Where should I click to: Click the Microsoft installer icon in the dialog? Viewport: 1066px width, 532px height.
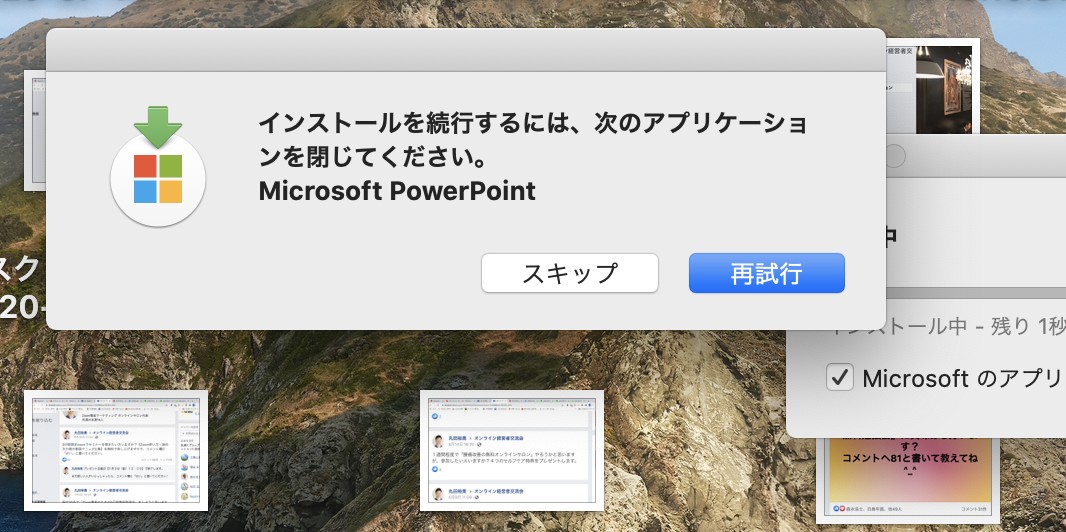click(158, 166)
